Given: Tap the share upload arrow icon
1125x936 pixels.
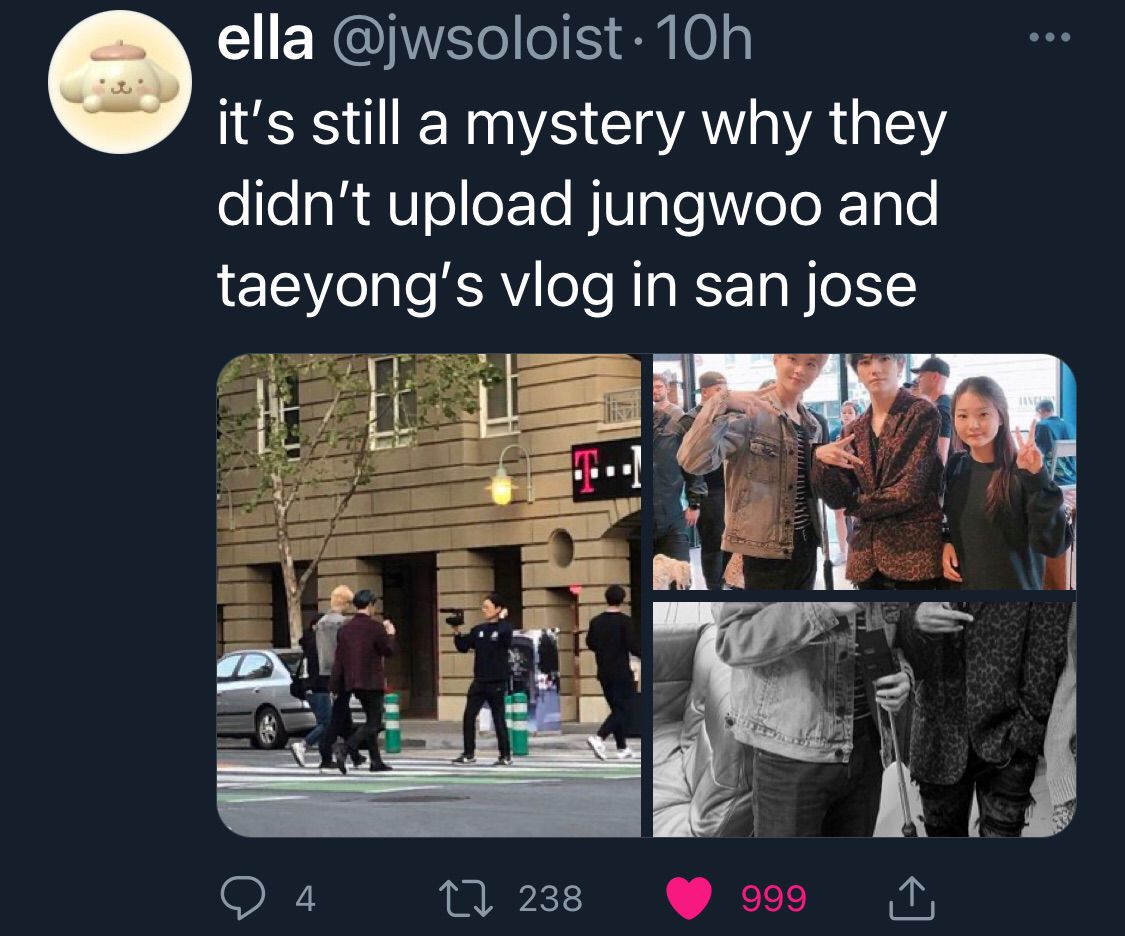Looking at the screenshot, I should tap(912, 898).
